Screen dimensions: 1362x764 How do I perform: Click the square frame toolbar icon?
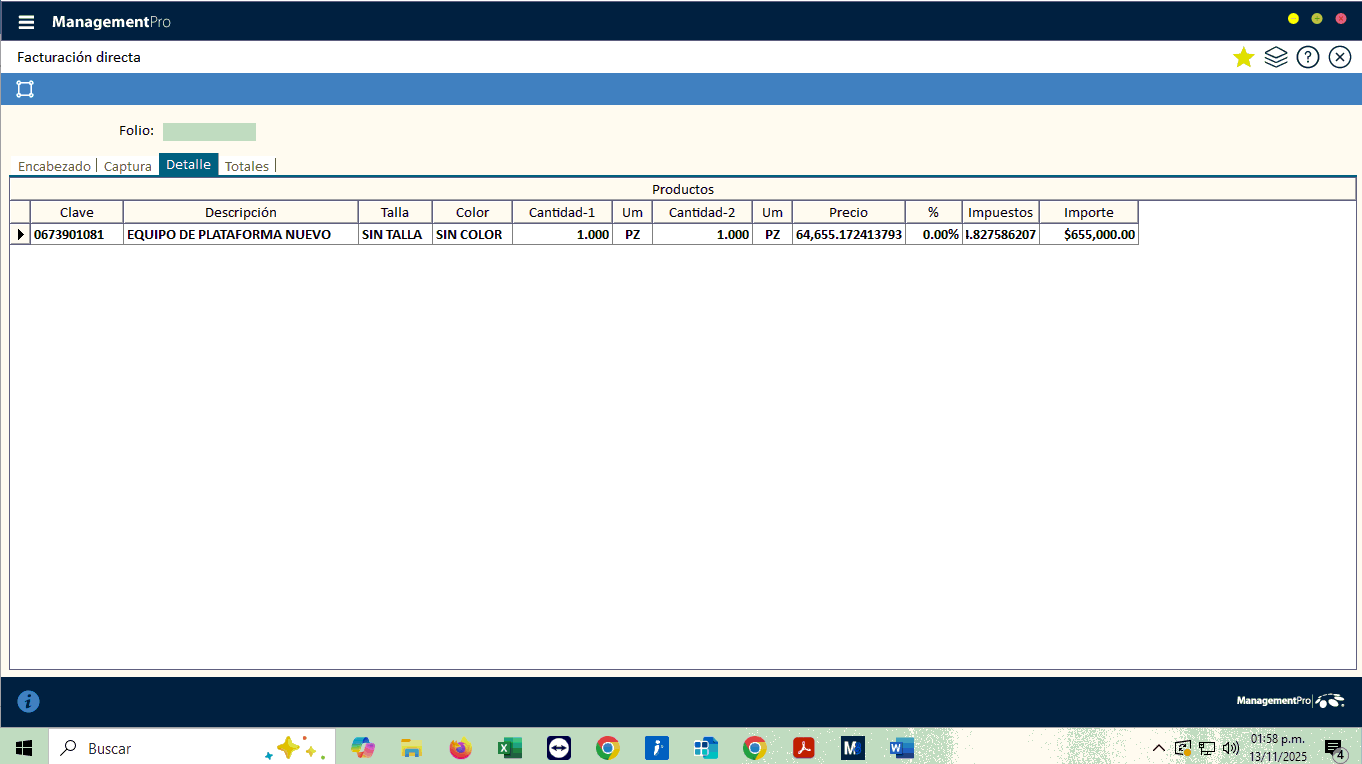click(x=25, y=89)
